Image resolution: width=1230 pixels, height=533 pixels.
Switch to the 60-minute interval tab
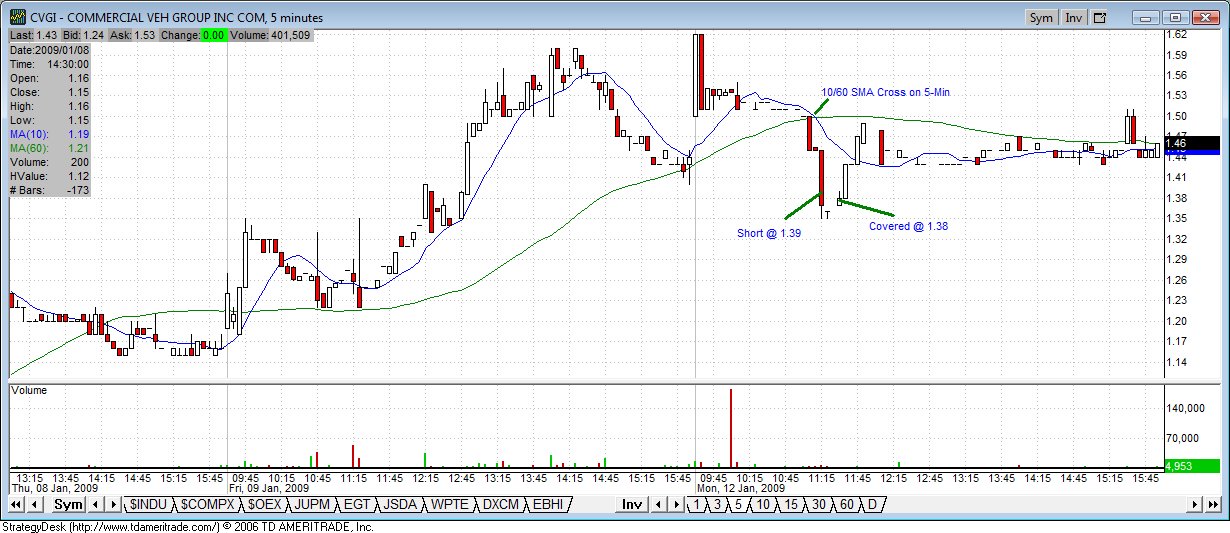click(846, 504)
